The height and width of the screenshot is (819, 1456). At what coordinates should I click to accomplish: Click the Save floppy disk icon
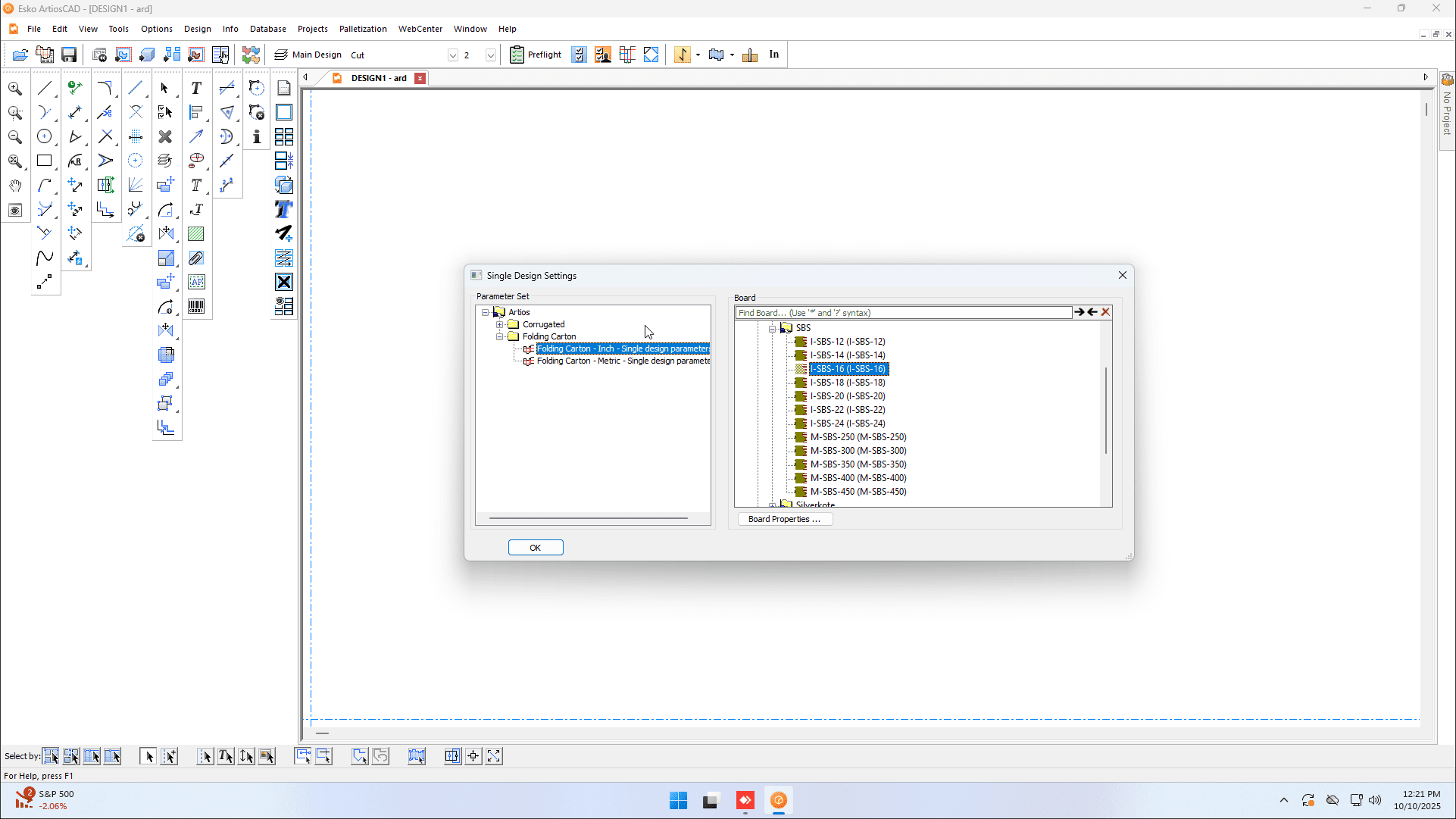(69, 55)
